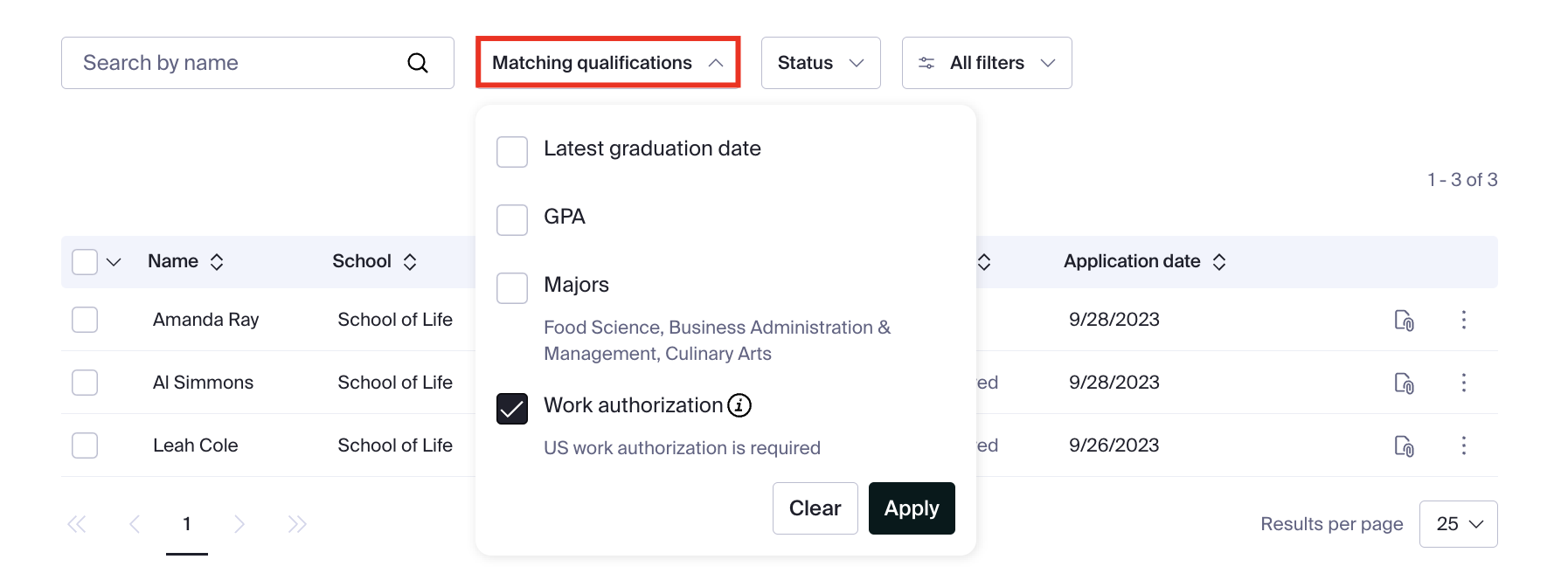The height and width of the screenshot is (580, 1568).
Task: Select Al Simmons' row checkbox
Action: pos(85,383)
